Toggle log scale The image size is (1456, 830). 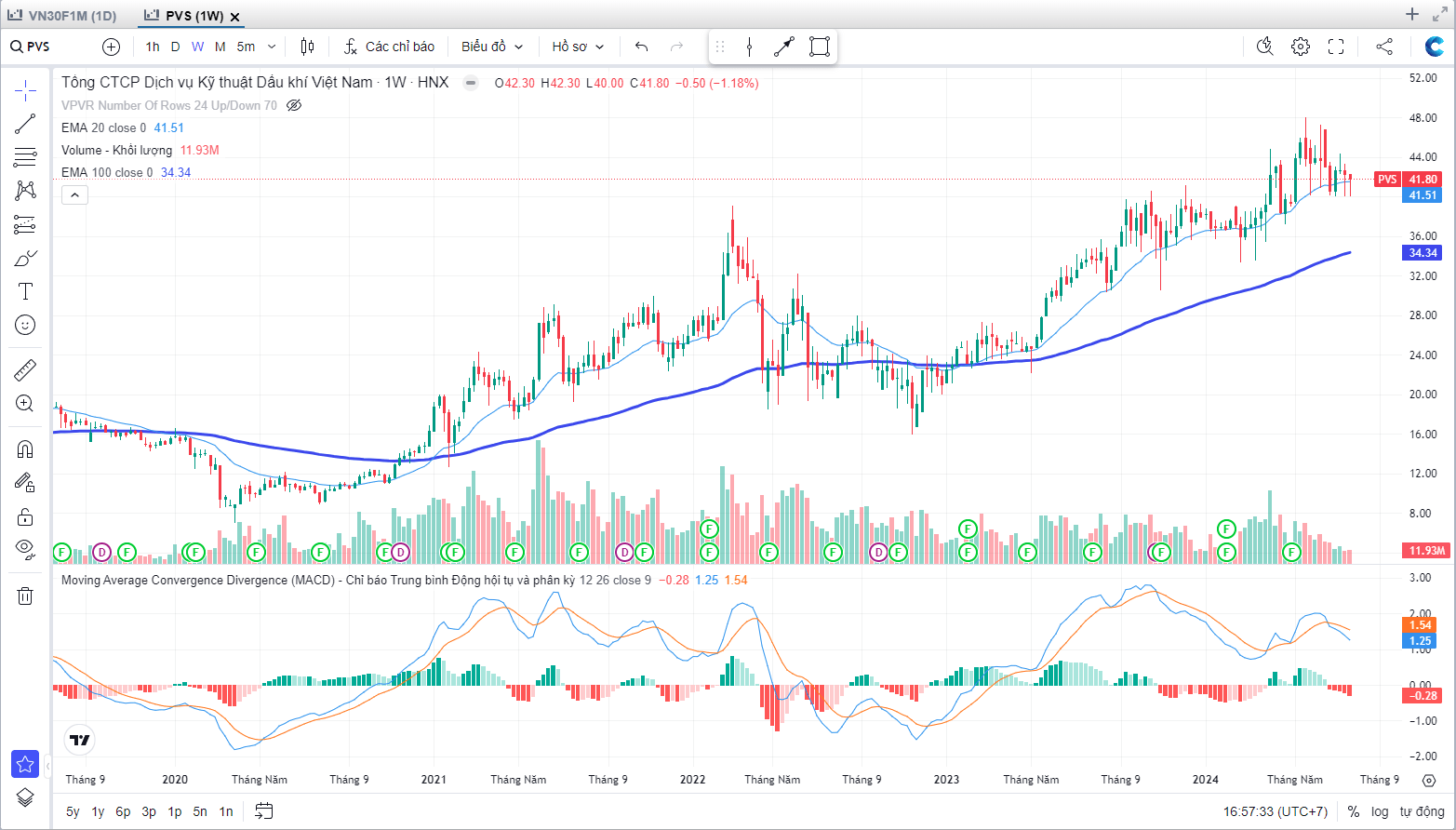coord(1380,811)
